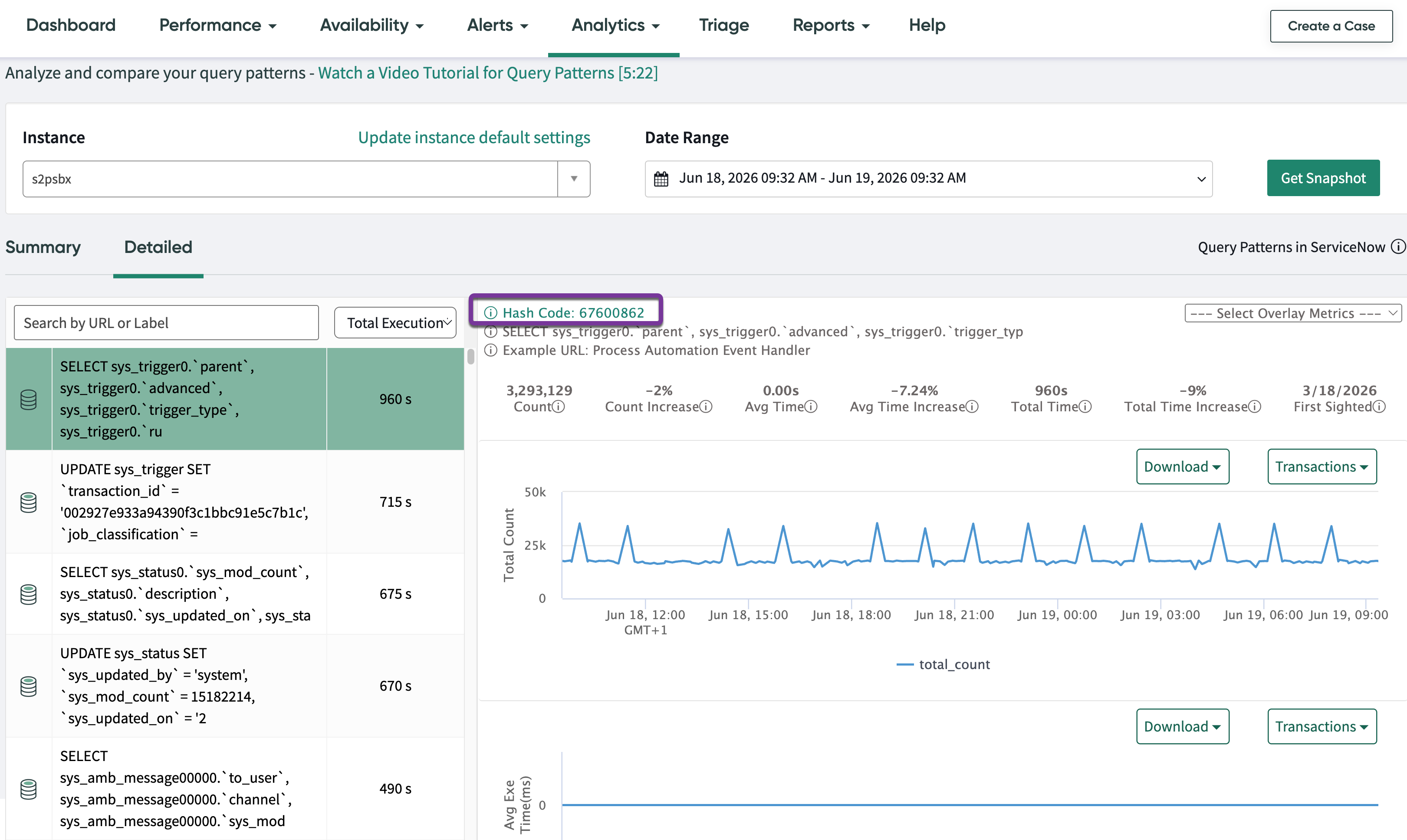Click info icon next to Count metric
The image size is (1407, 840).
click(558, 407)
